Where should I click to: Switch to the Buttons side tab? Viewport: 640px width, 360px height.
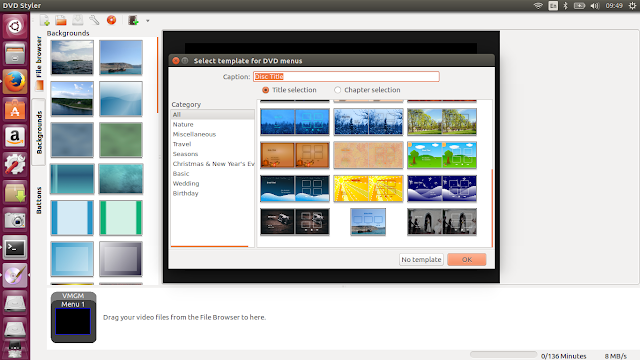(x=39, y=200)
